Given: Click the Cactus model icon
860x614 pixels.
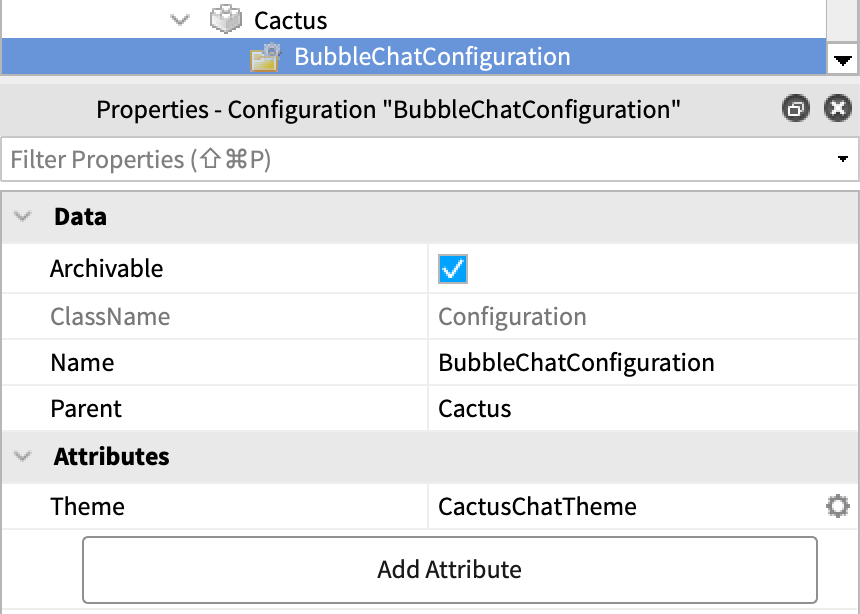Looking at the screenshot, I should click(x=224, y=20).
